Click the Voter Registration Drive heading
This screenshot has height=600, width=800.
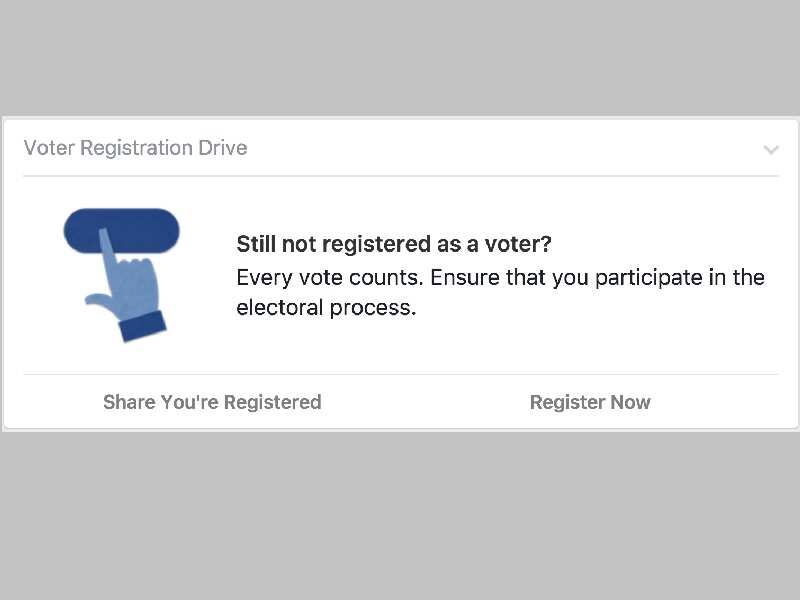coord(135,148)
